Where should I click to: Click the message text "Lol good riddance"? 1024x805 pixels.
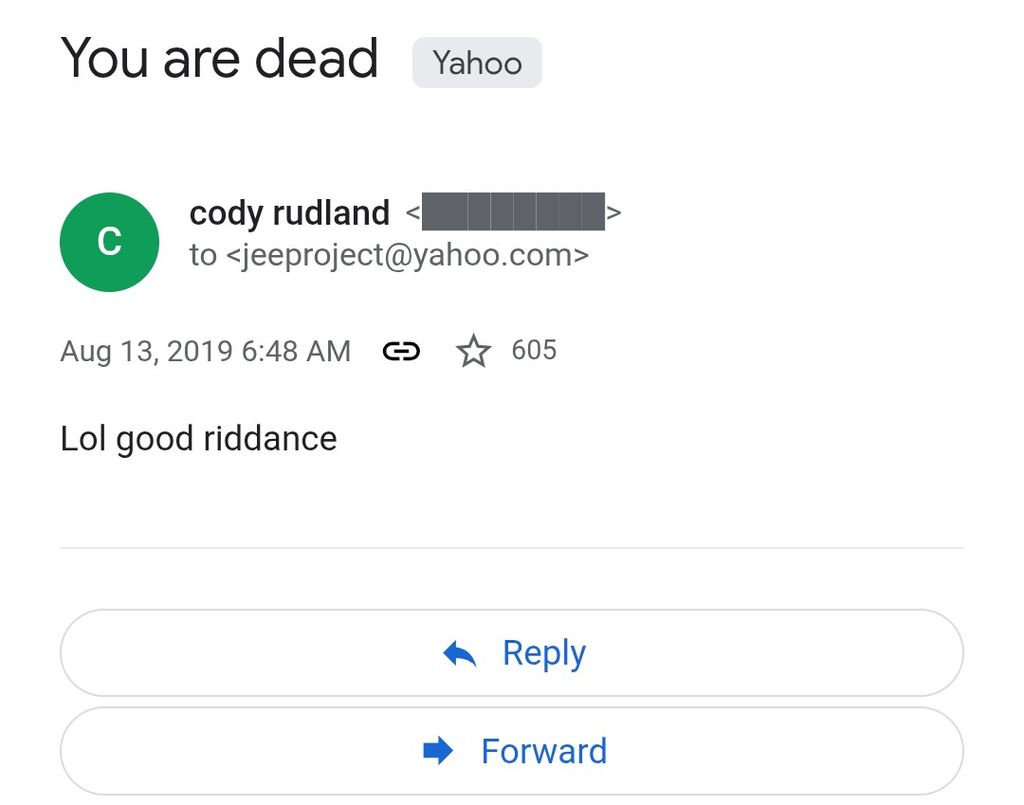(x=198, y=438)
